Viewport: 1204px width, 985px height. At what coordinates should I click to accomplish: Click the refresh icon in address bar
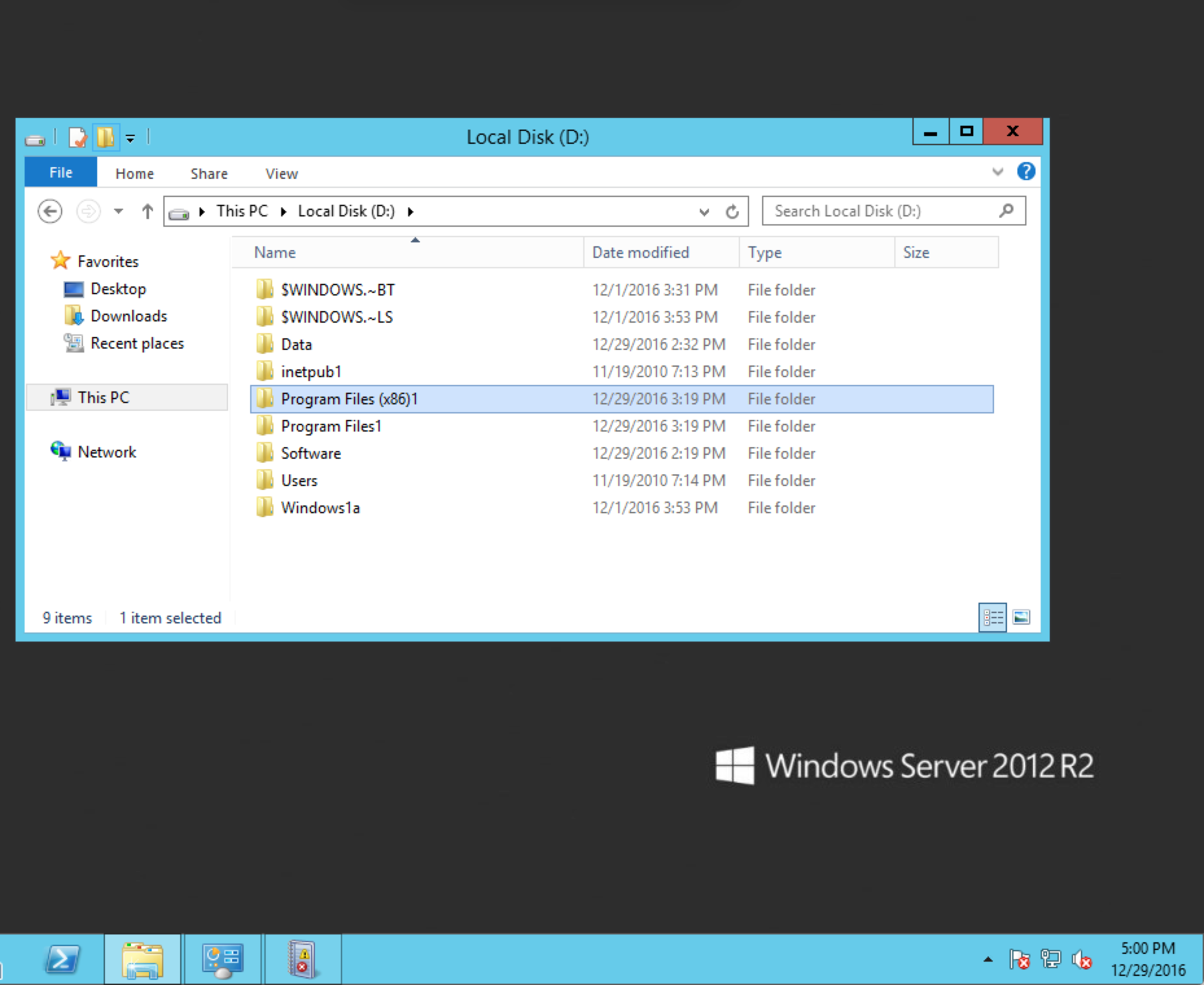[732, 211]
